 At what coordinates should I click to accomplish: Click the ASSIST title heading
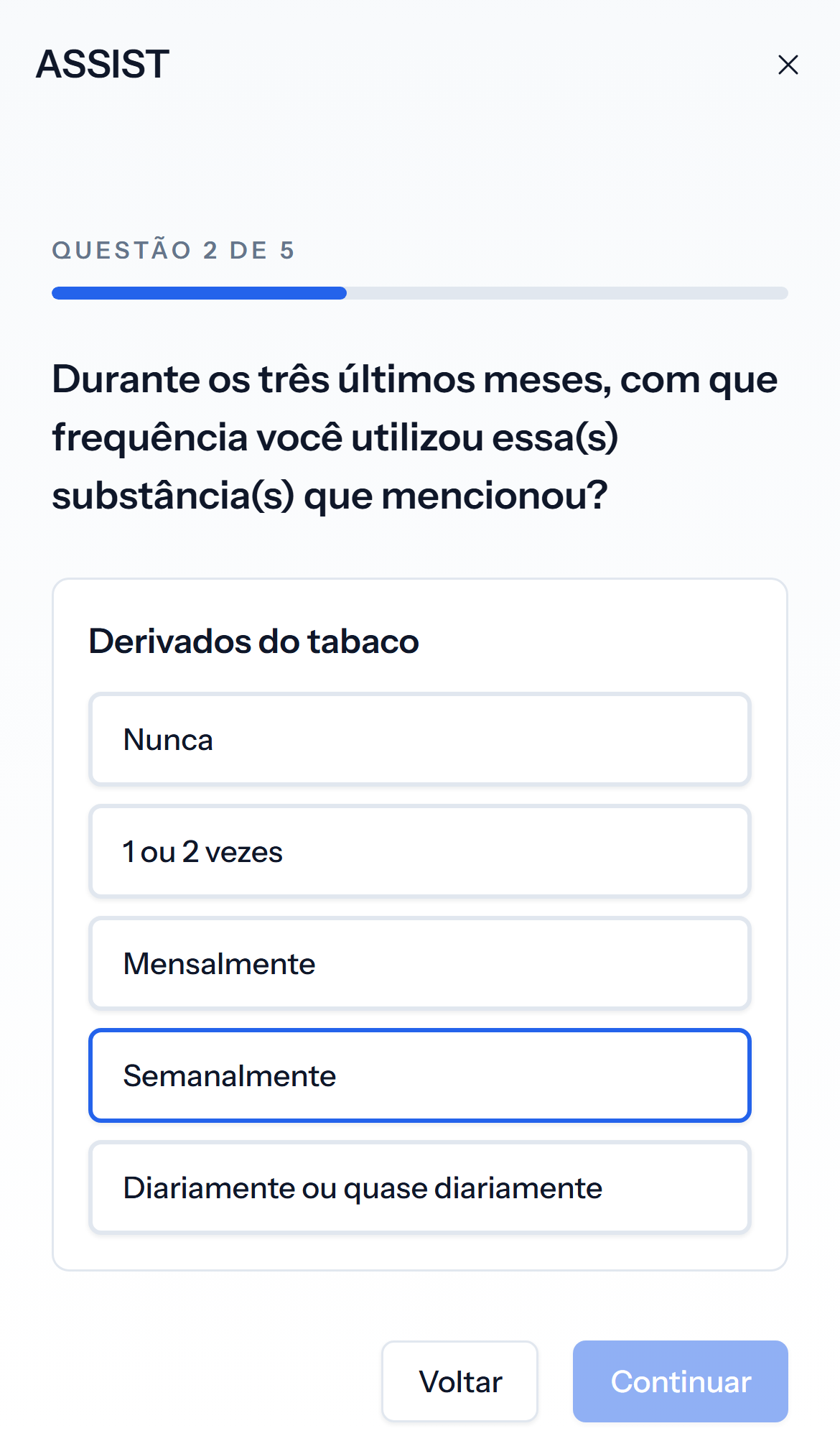[103, 64]
